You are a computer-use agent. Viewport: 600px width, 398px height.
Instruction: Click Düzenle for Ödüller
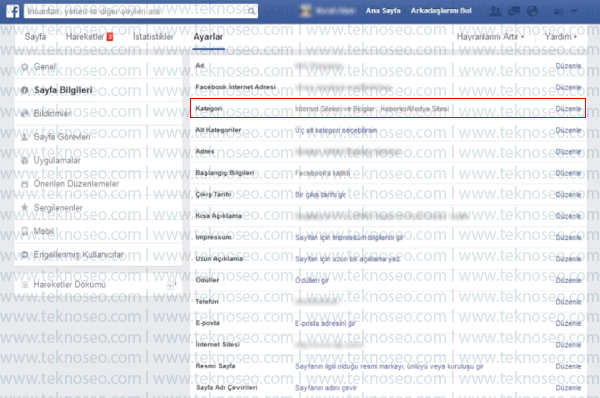click(x=568, y=281)
